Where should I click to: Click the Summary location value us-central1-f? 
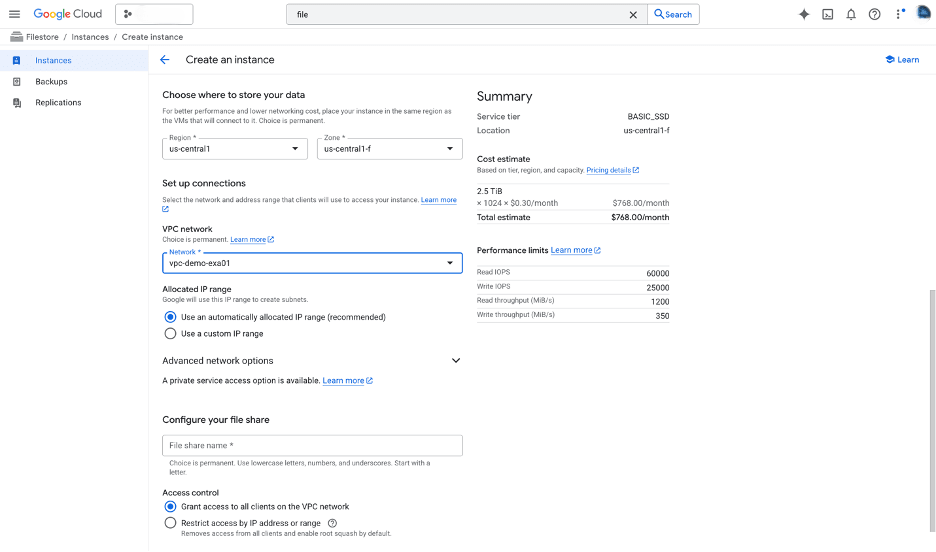click(646, 130)
